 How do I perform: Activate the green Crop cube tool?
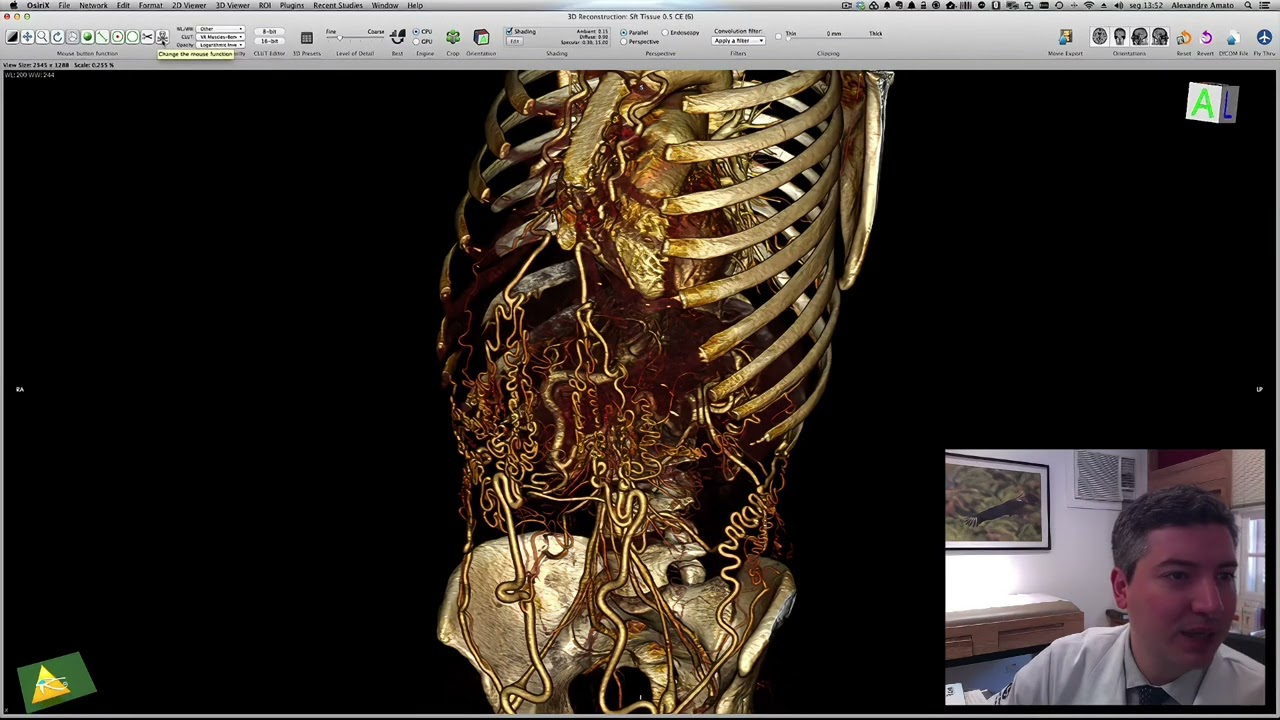(x=453, y=37)
